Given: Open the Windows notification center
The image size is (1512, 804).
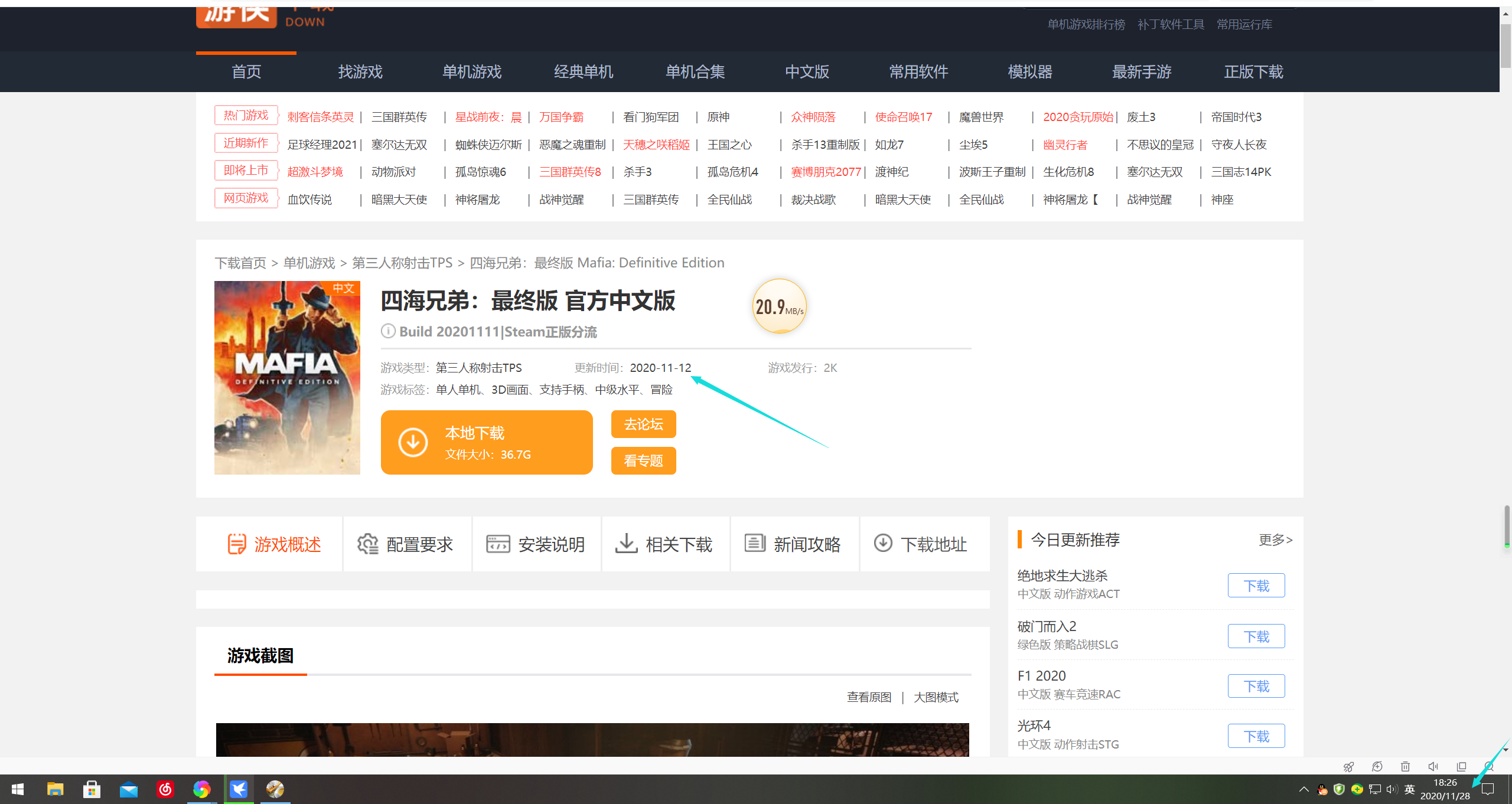Looking at the screenshot, I should click(1488, 790).
